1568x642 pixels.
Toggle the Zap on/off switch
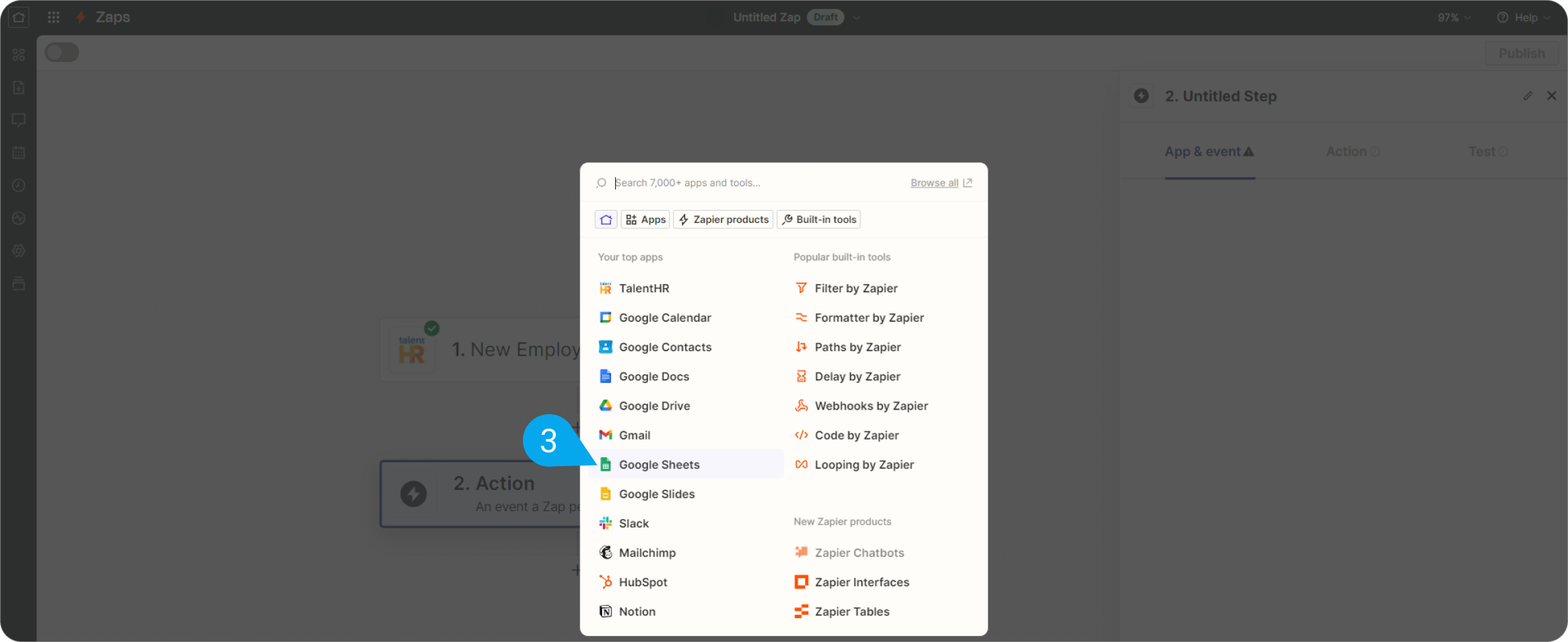62,52
